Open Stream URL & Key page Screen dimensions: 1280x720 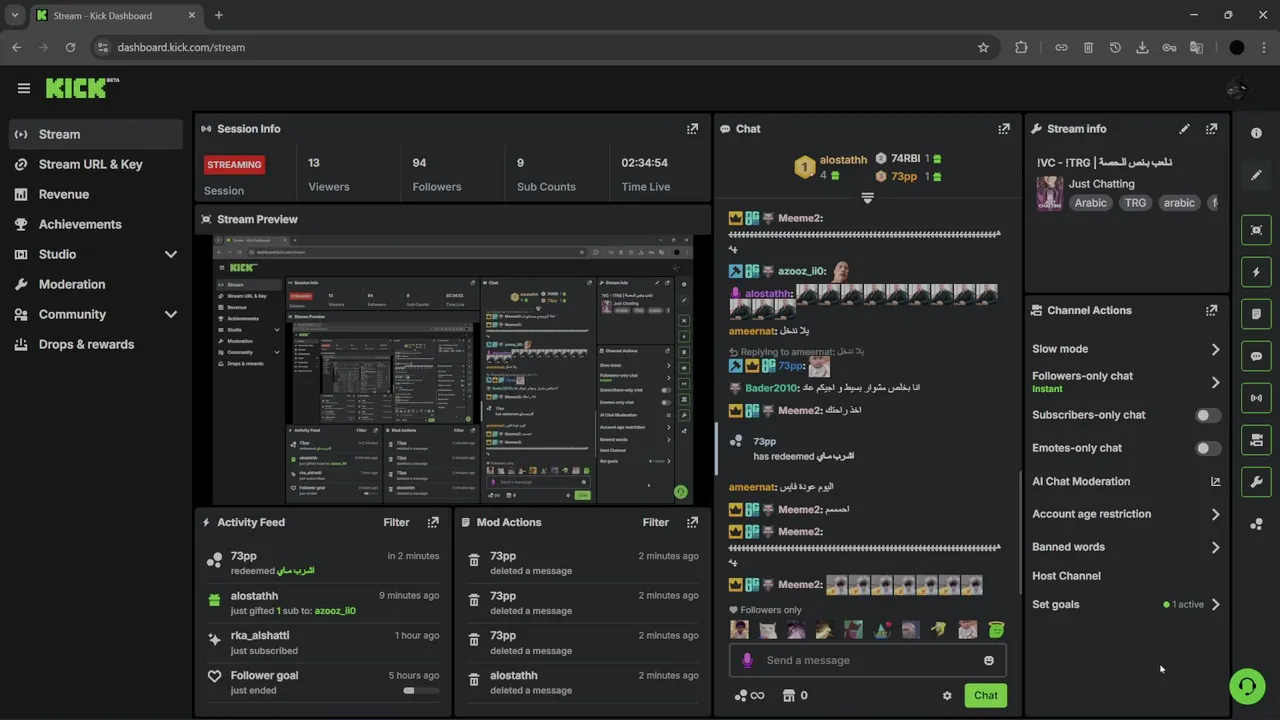coord(95,164)
